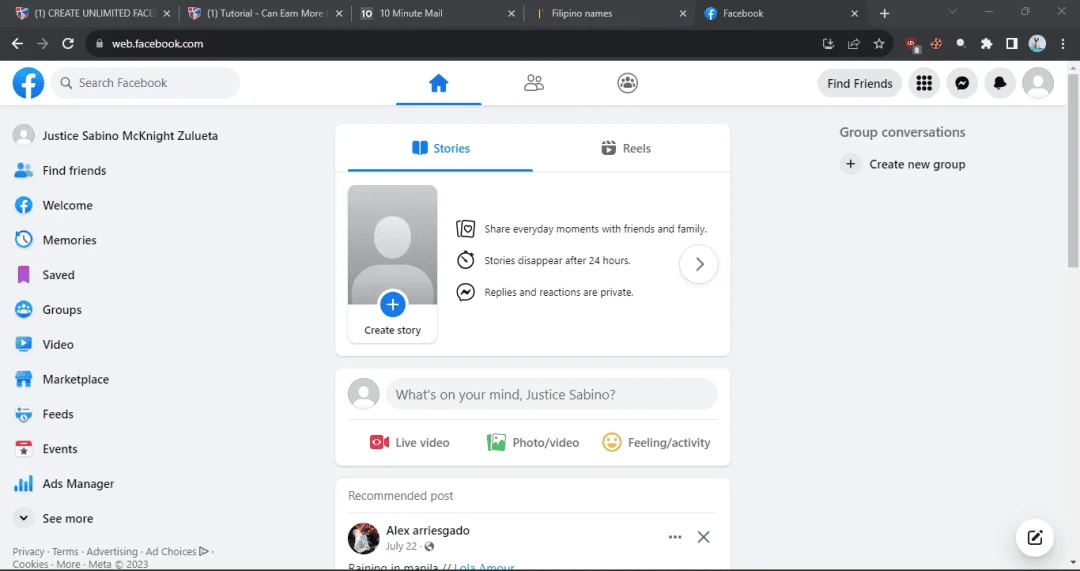Click What's on your mind post box
Screen dimensions: 1080x571
(x=552, y=395)
